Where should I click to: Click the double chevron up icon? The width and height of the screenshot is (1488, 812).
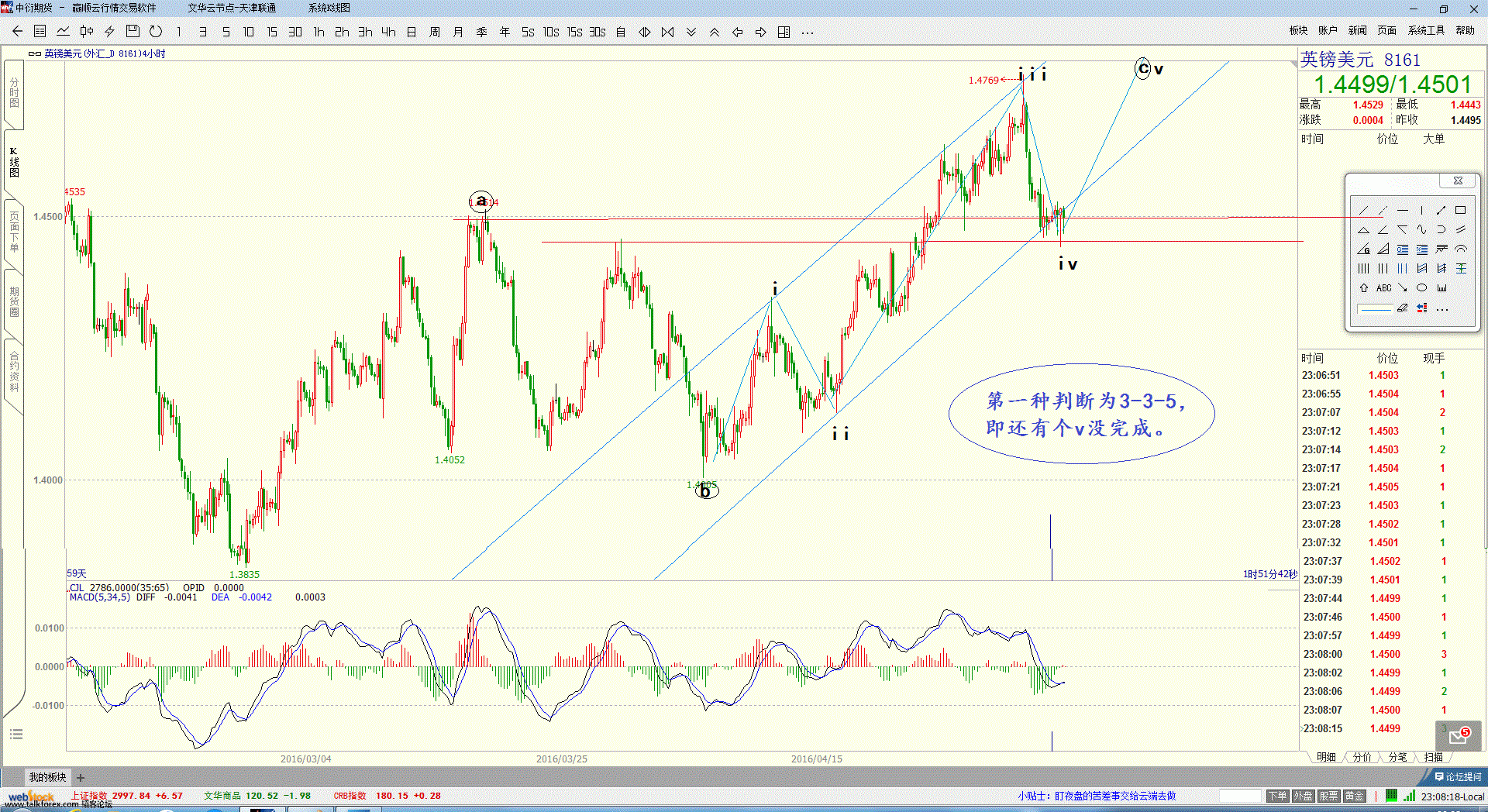714,32
